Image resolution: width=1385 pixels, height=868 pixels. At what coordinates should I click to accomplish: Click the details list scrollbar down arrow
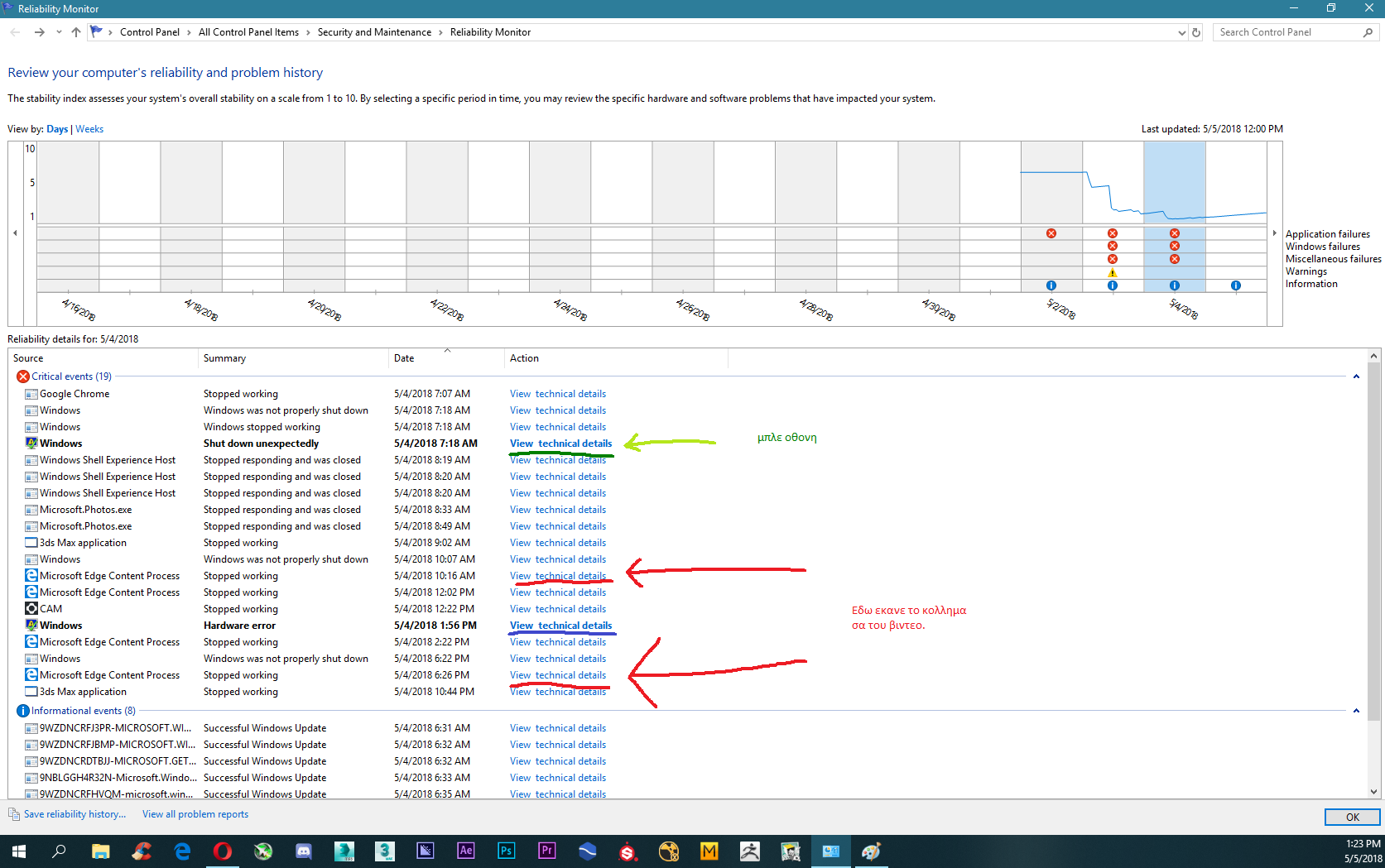pos(1374,792)
